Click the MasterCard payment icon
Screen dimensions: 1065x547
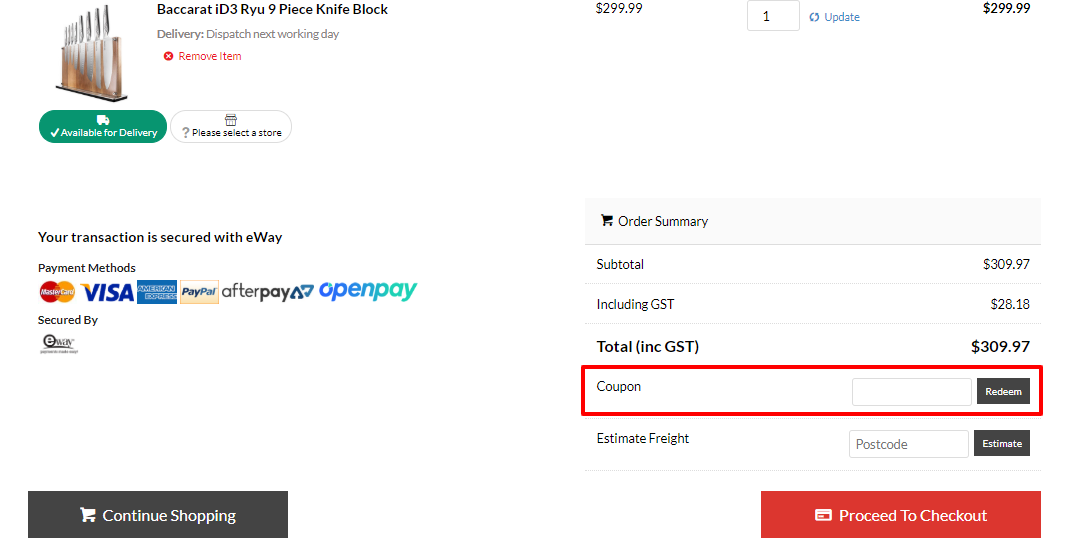pos(57,292)
